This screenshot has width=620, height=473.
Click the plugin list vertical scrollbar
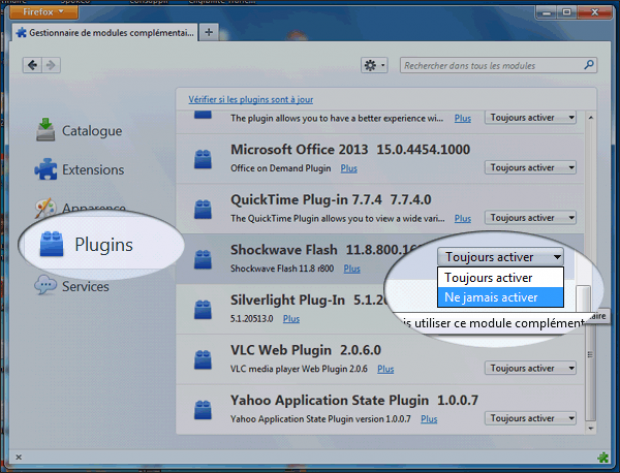tap(590, 273)
